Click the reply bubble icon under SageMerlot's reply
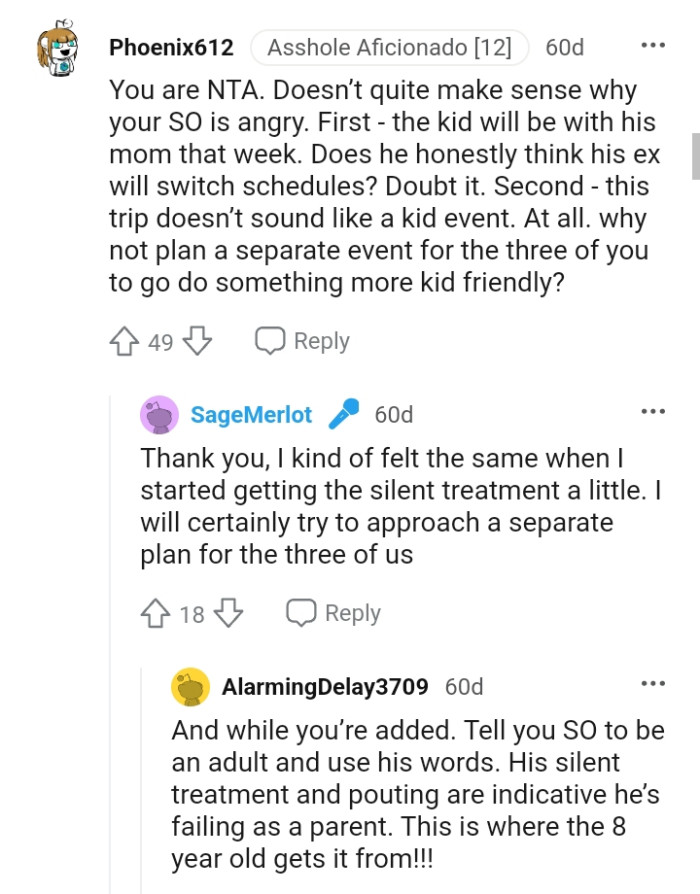The height and width of the screenshot is (894, 700). click(x=300, y=612)
